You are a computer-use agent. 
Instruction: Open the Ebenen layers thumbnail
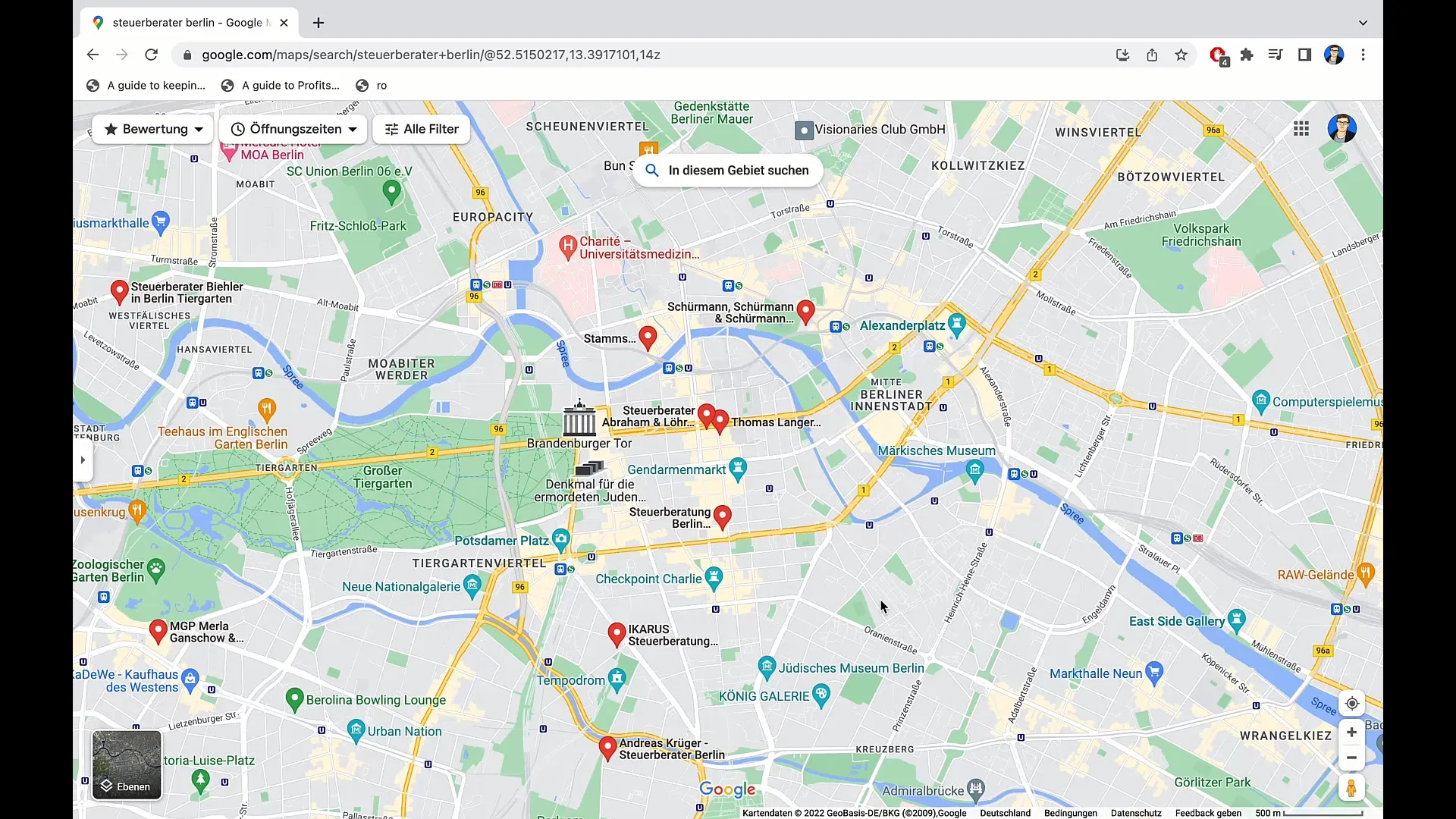[127, 765]
